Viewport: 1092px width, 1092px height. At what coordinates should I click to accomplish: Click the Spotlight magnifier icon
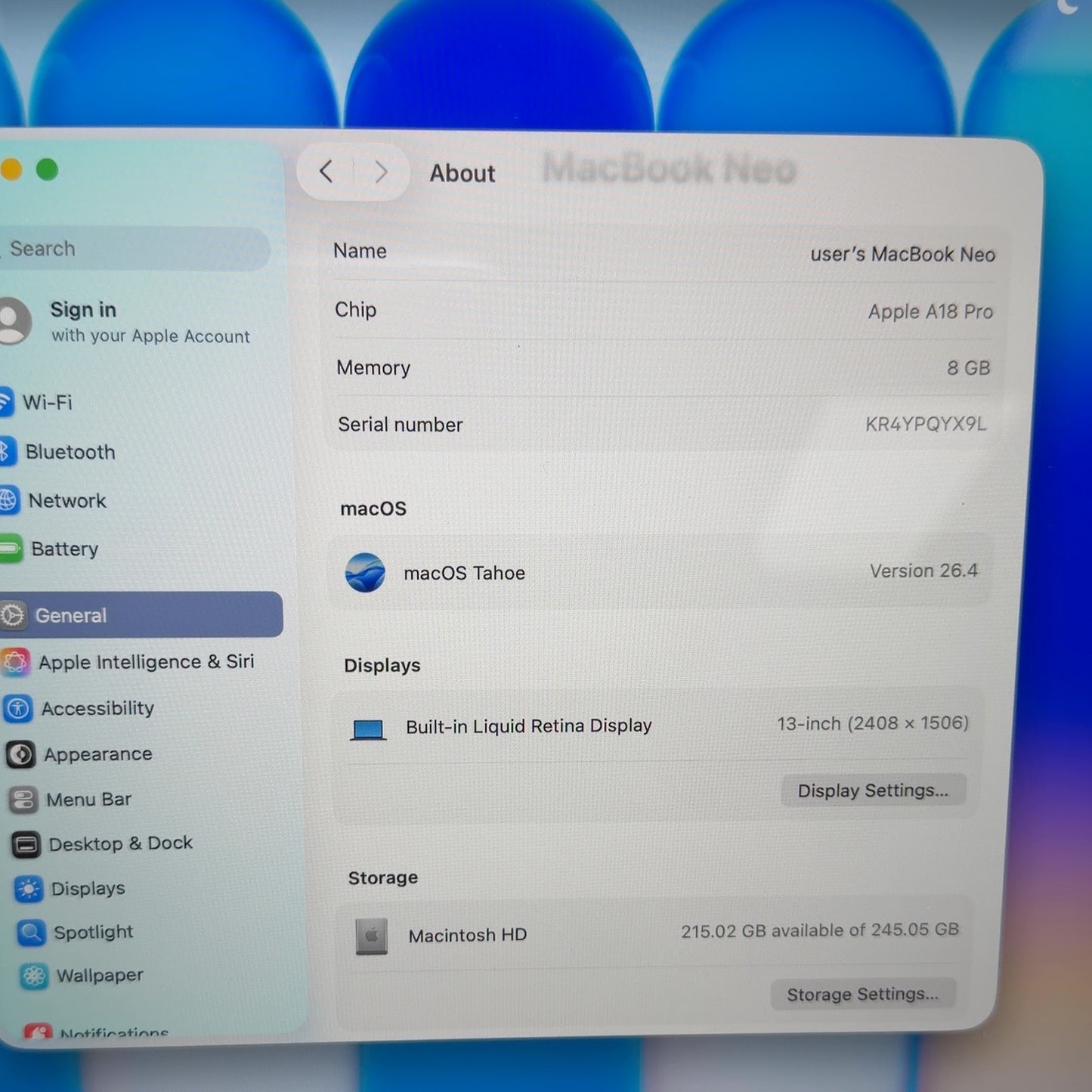pyautogui.click(x=31, y=933)
